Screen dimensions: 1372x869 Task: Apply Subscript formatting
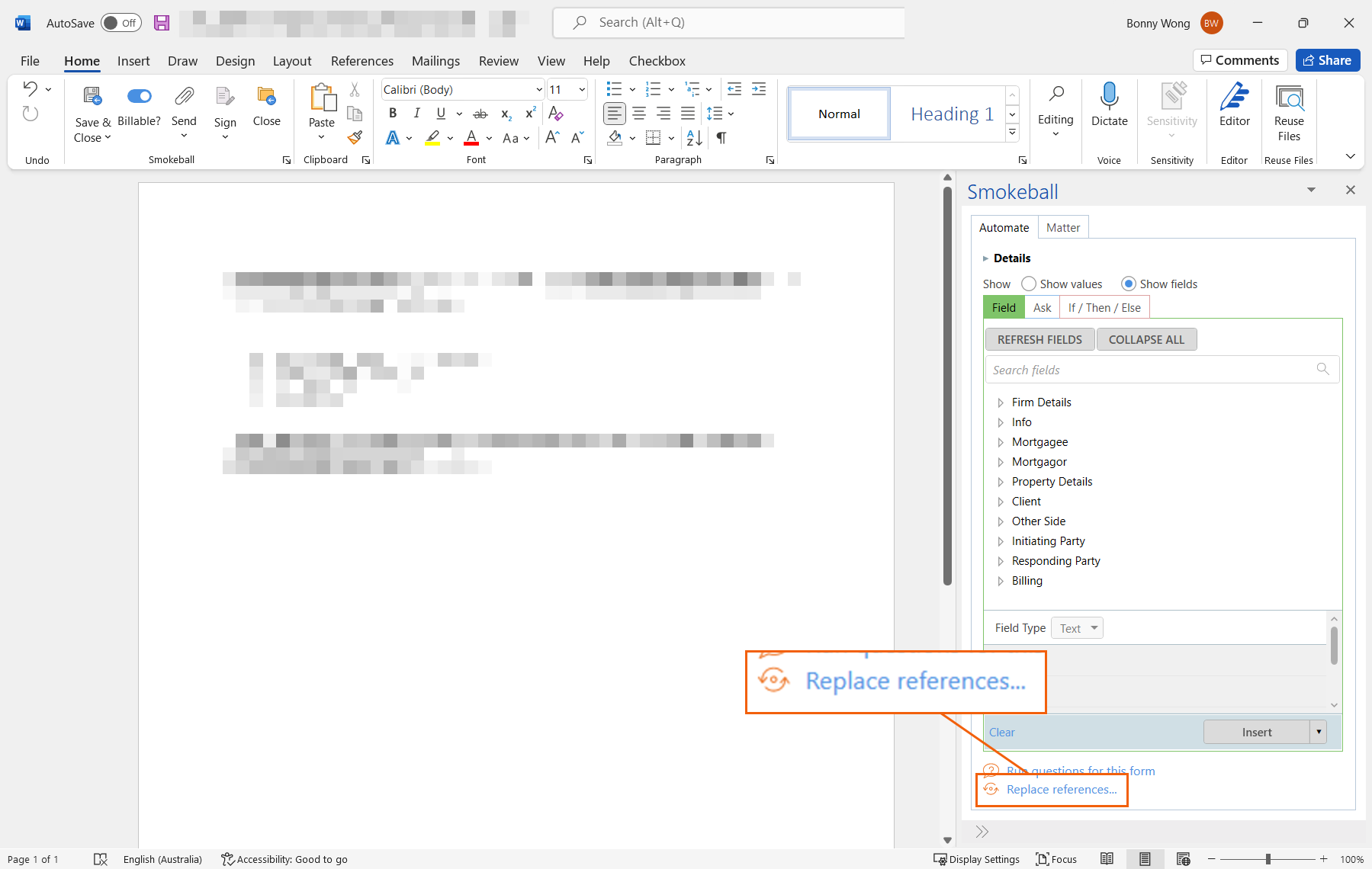[506, 114]
